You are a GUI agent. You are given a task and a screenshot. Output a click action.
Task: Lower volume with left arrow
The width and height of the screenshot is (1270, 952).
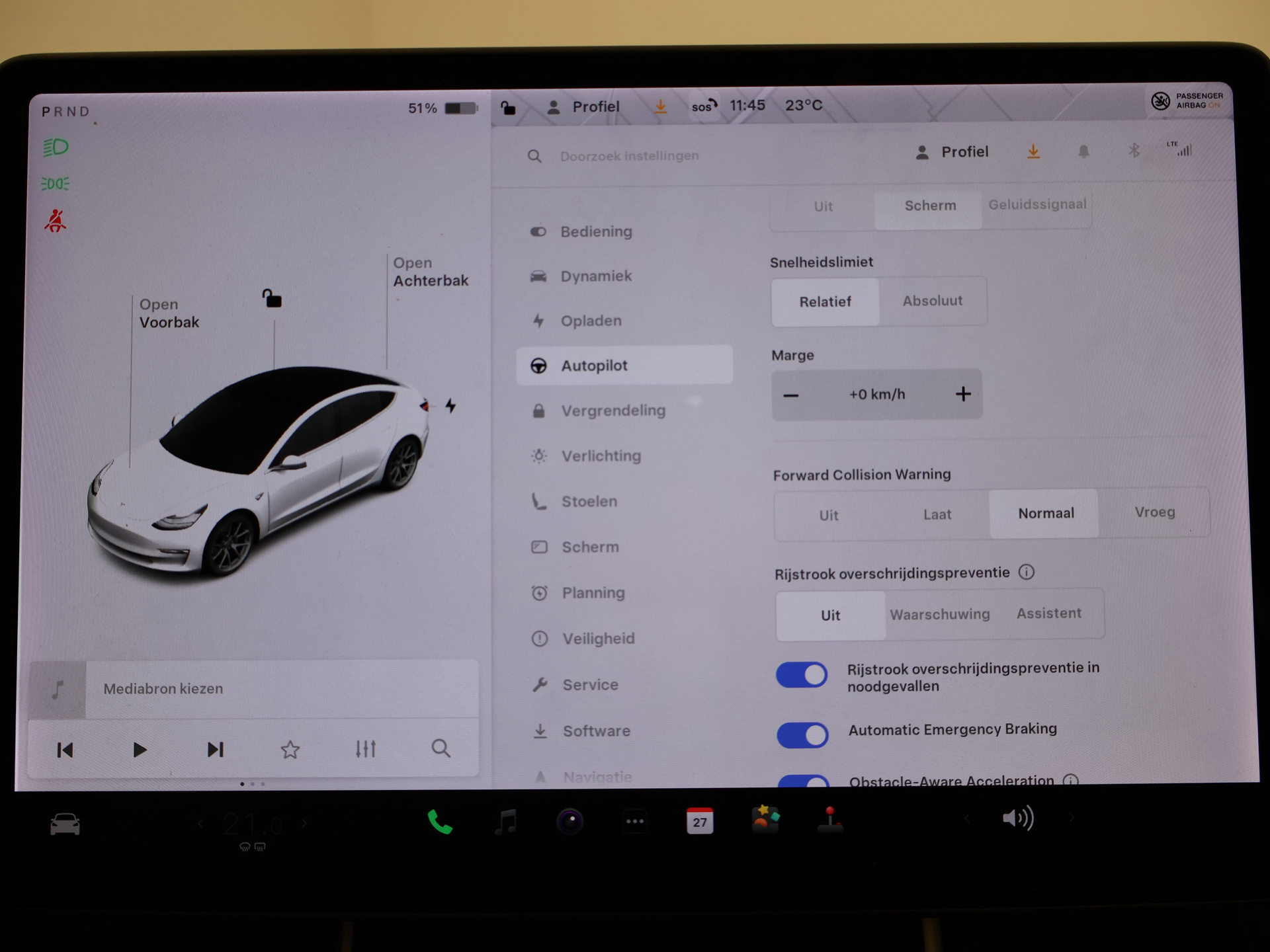(x=967, y=818)
